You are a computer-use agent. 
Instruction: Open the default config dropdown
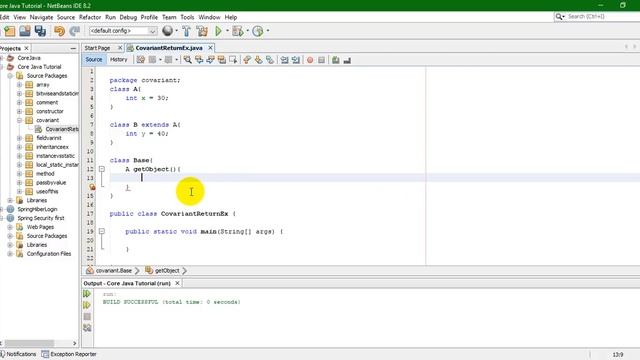pyautogui.click(x=123, y=31)
